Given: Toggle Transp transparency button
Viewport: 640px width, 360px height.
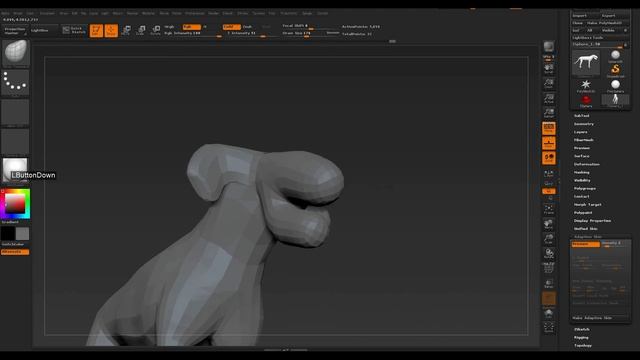Looking at the screenshot, I should (549, 283).
